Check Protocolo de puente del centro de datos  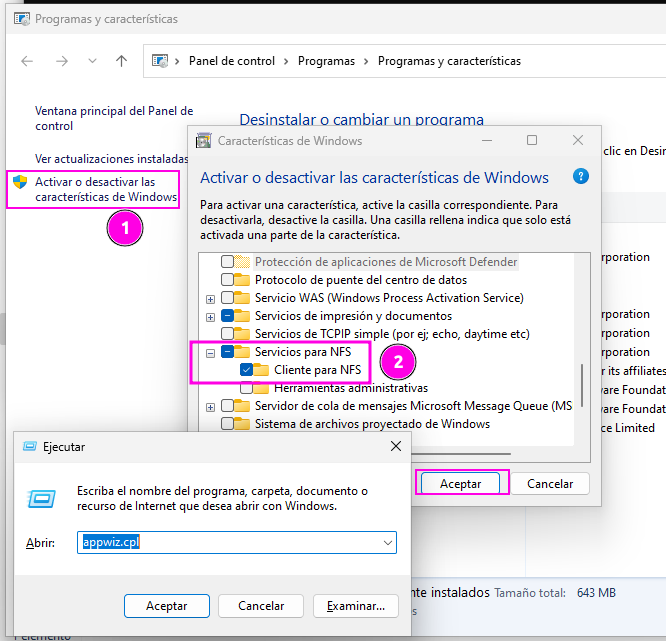tap(228, 280)
